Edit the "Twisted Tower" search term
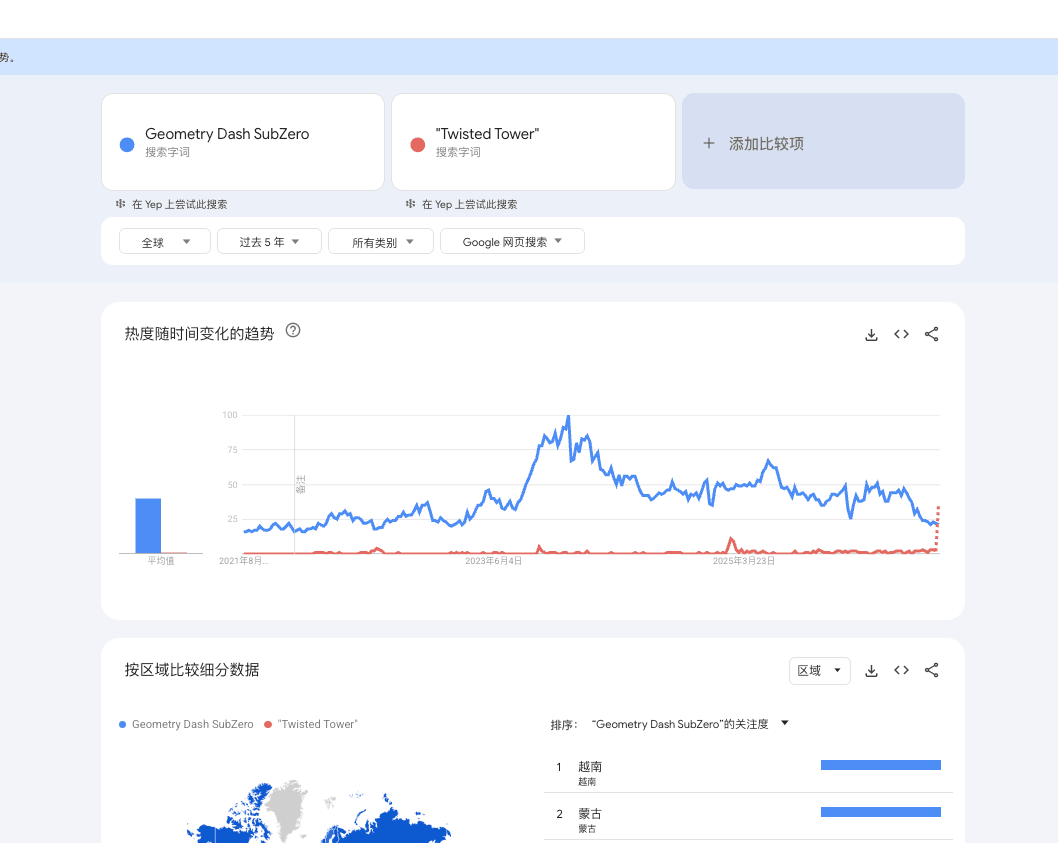Screen dimensions: 1058x843 533,142
